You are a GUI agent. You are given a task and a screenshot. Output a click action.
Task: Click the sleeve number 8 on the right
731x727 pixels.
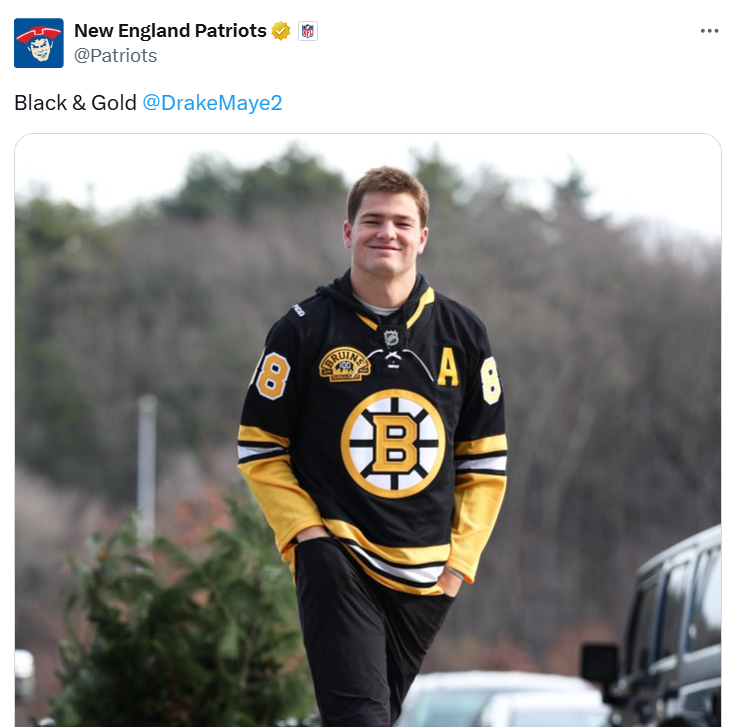click(490, 380)
